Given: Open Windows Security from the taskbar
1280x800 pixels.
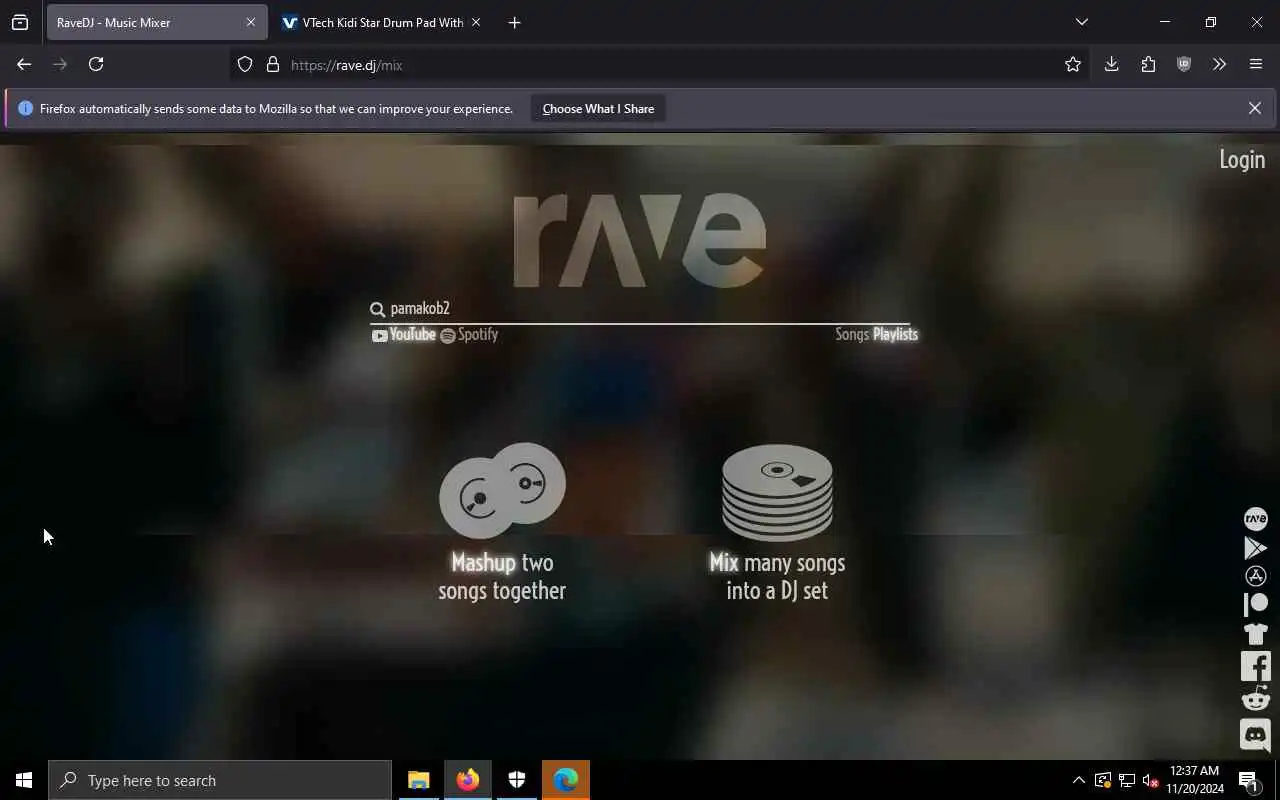Looking at the screenshot, I should point(517,780).
